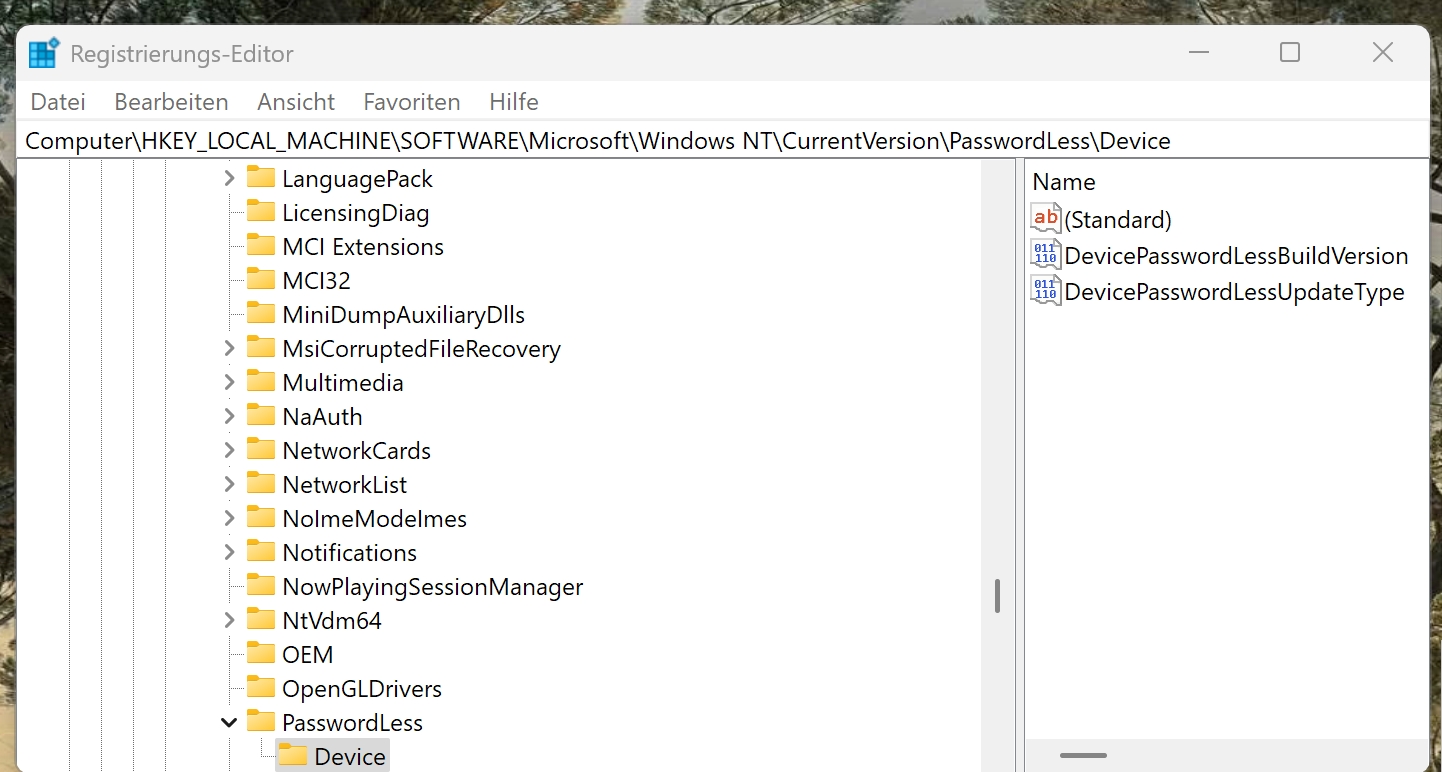Click the LanguagePack folder icon
1442x772 pixels.
(261, 178)
